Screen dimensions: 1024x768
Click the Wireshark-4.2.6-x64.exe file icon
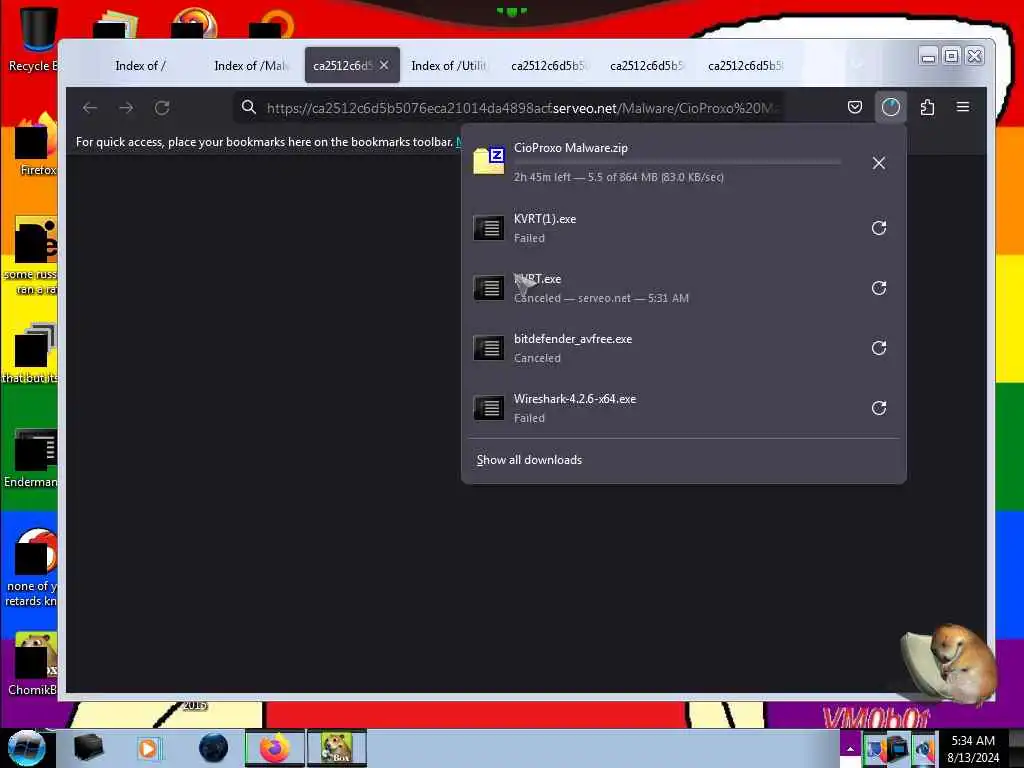pyautogui.click(x=489, y=408)
